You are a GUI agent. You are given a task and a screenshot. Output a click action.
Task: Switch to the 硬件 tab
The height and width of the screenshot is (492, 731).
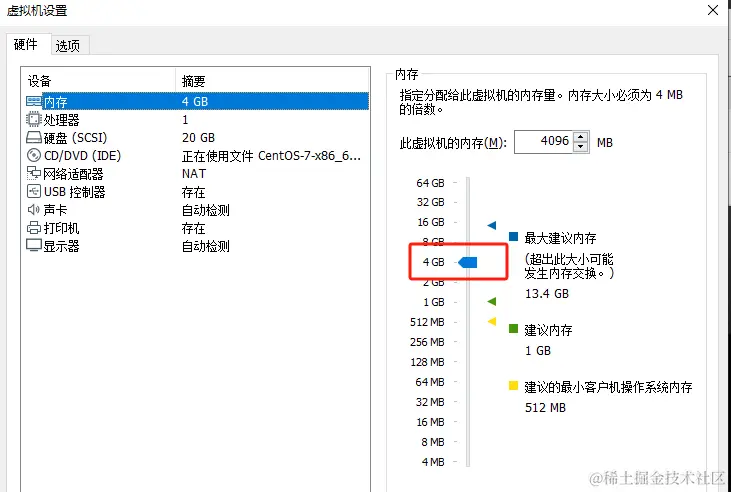pyautogui.click(x=27, y=44)
